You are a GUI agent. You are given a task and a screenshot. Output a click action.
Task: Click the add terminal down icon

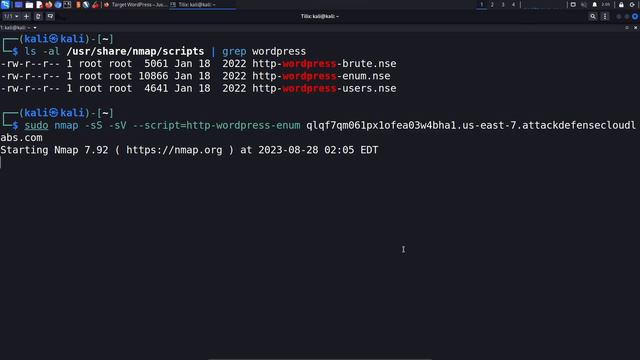pyautogui.click(x=50, y=16)
